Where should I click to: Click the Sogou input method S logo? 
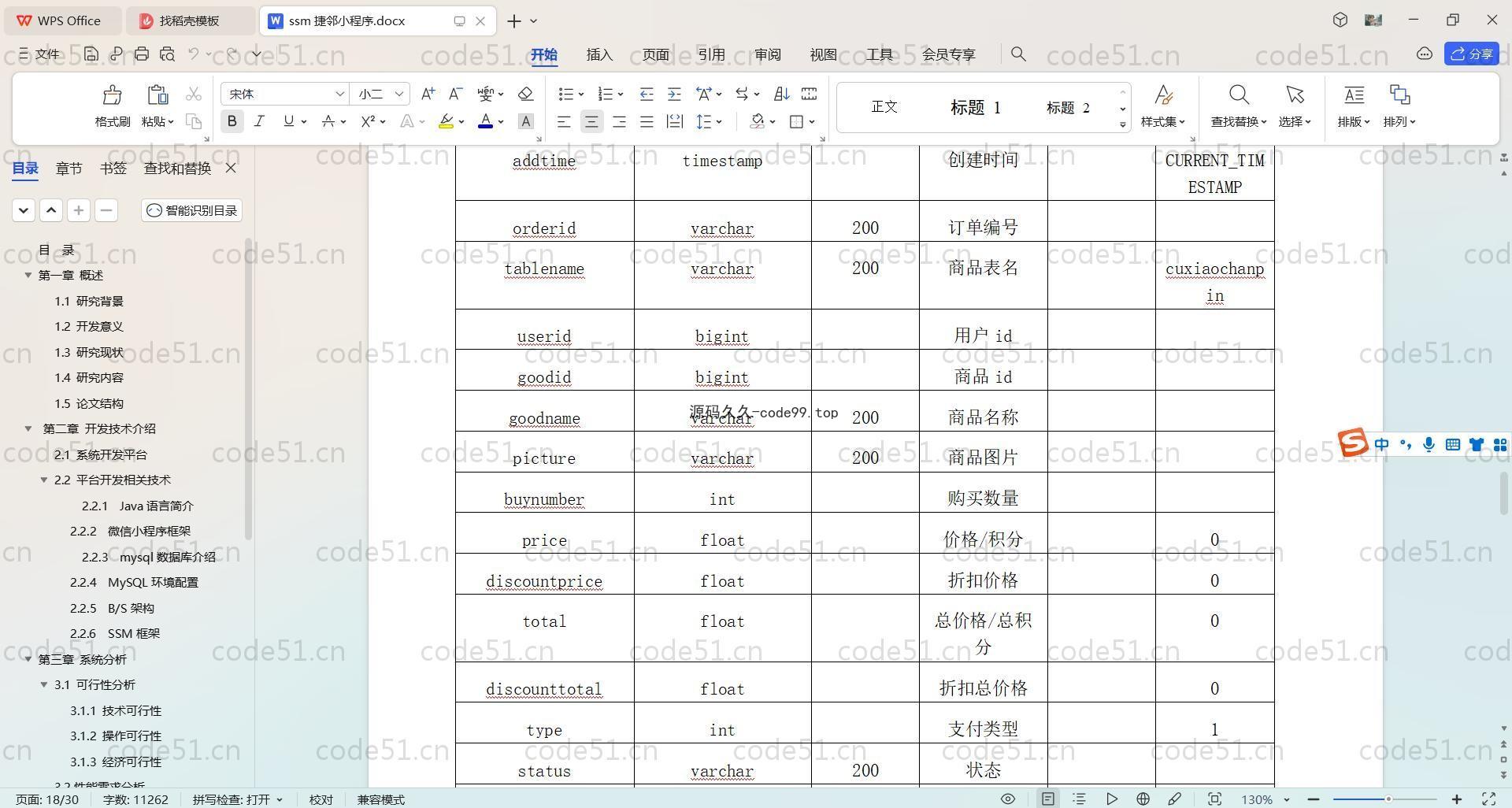(x=1353, y=443)
